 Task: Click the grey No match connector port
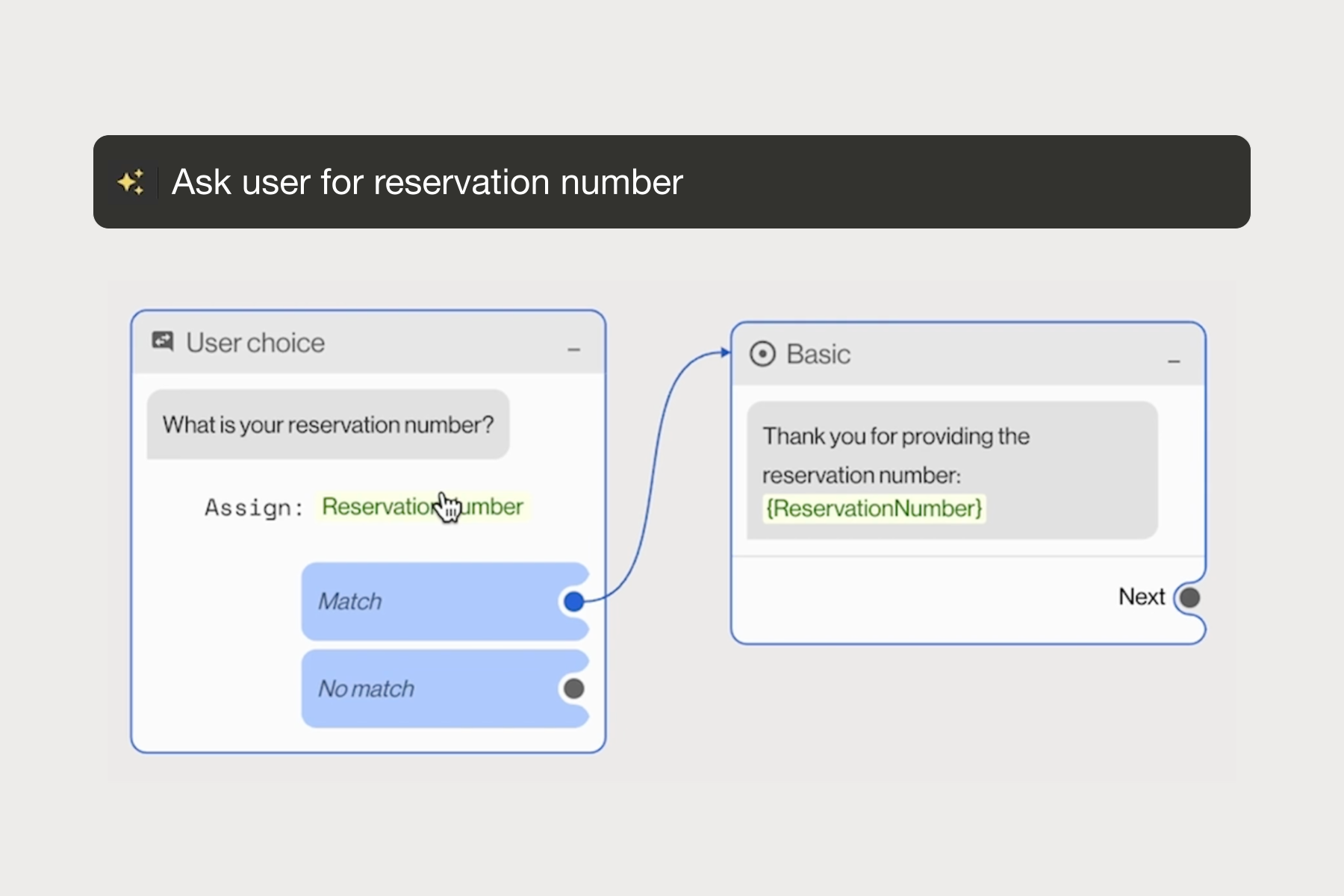tap(573, 688)
